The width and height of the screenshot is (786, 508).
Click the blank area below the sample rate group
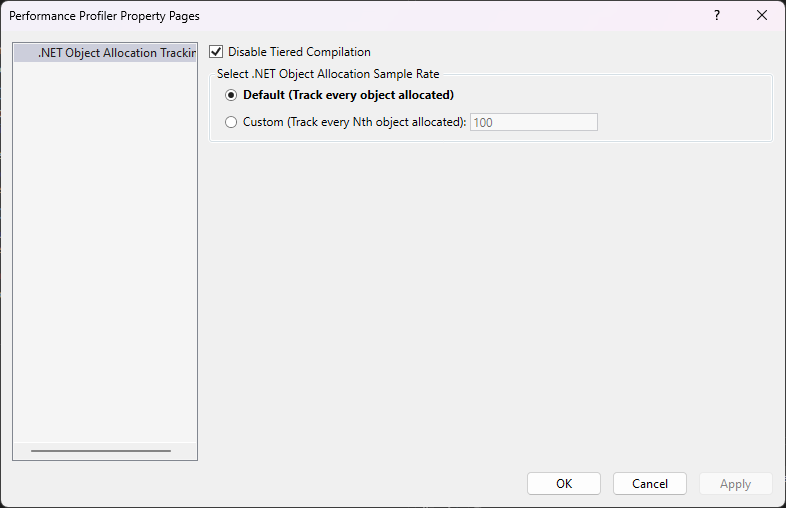490,300
